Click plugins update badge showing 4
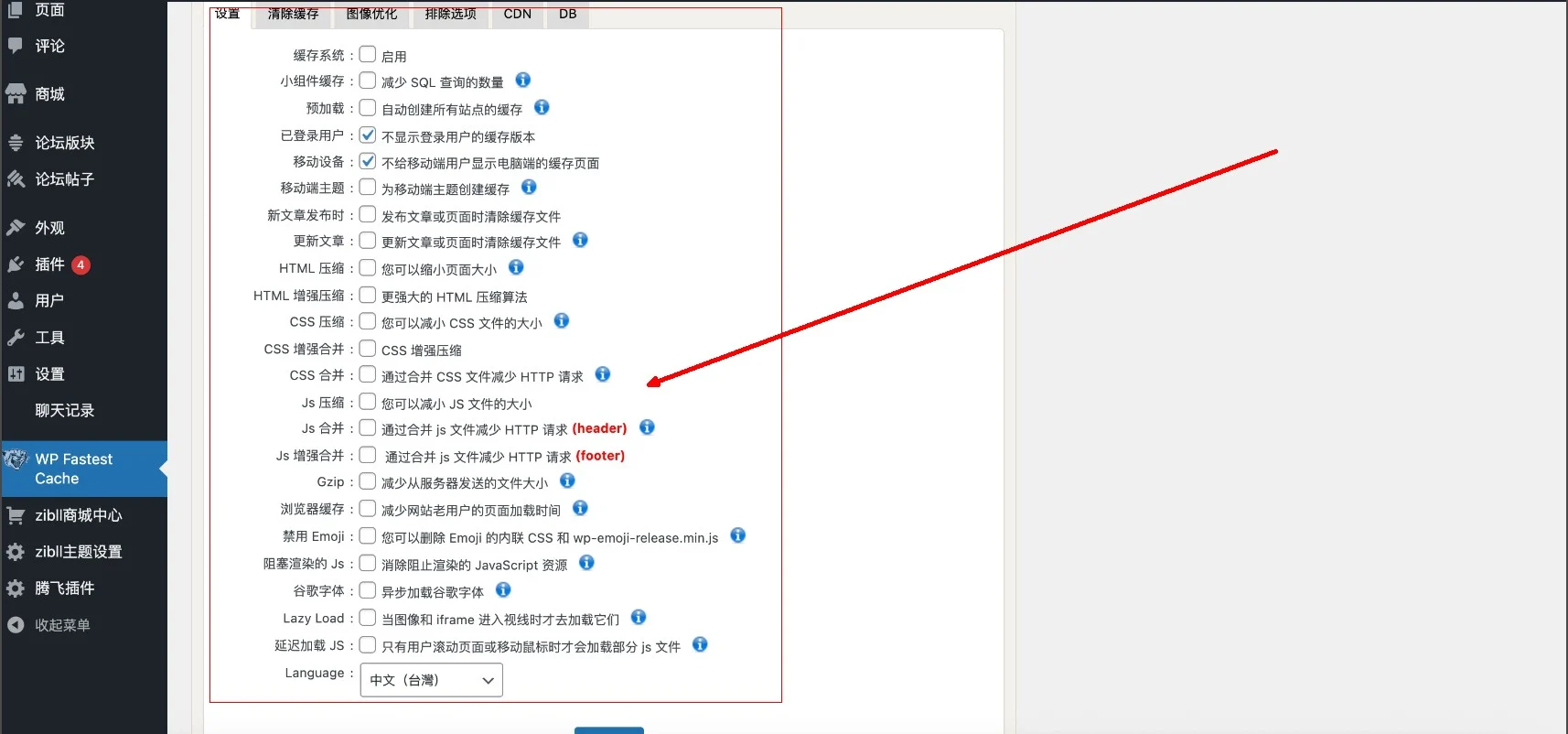Image resolution: width=1568 pixels, height=734 pixels. tap(81, 264)
